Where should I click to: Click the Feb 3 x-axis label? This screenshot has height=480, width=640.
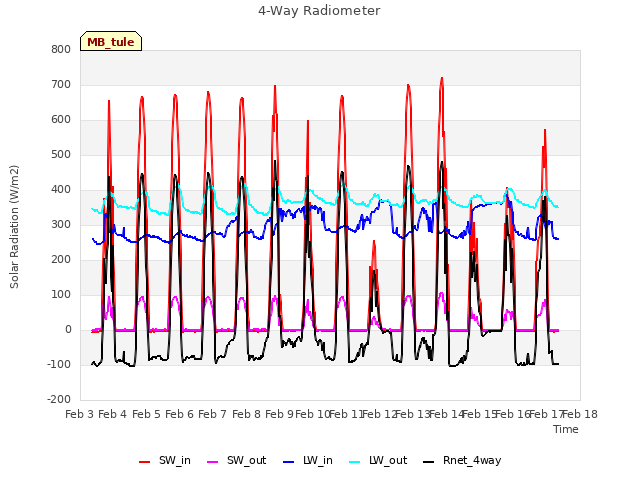tap(80, 414)
